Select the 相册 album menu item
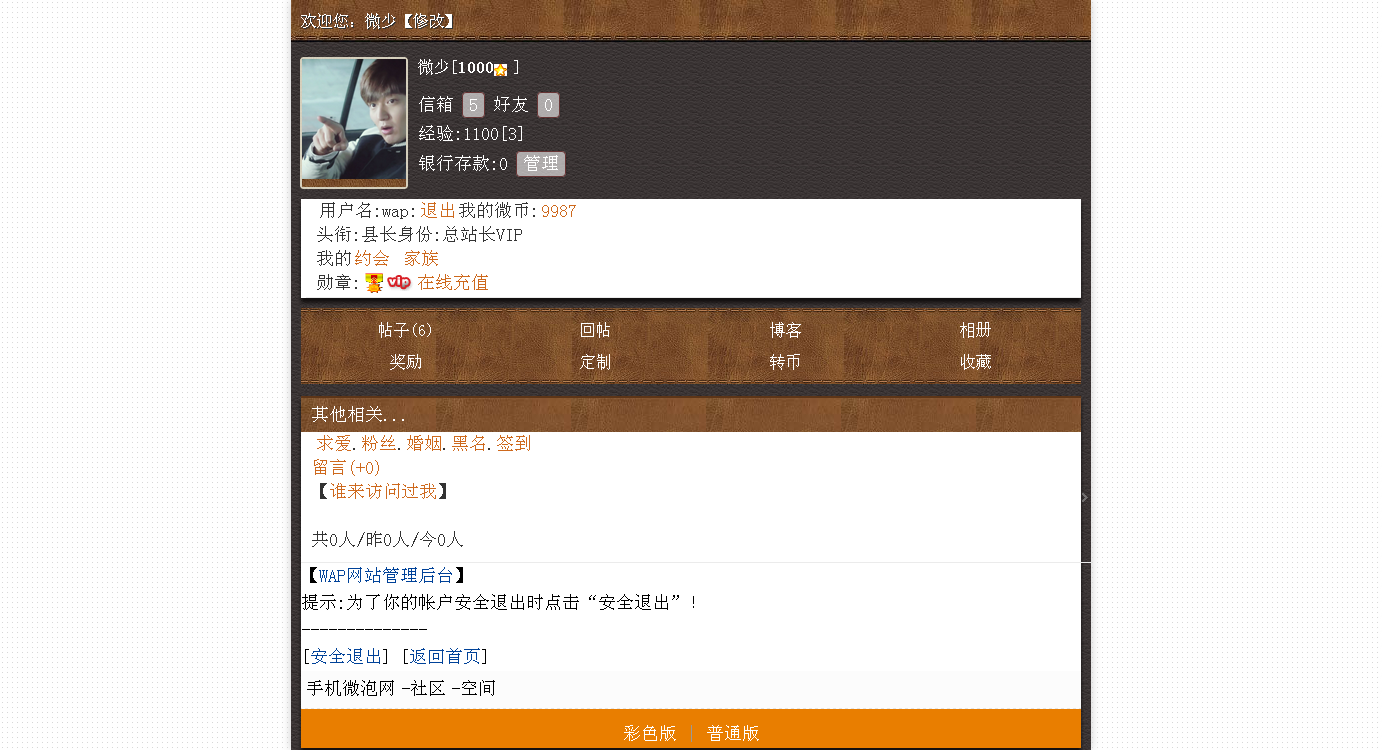1382x750 pixels. tap(976, 330)
